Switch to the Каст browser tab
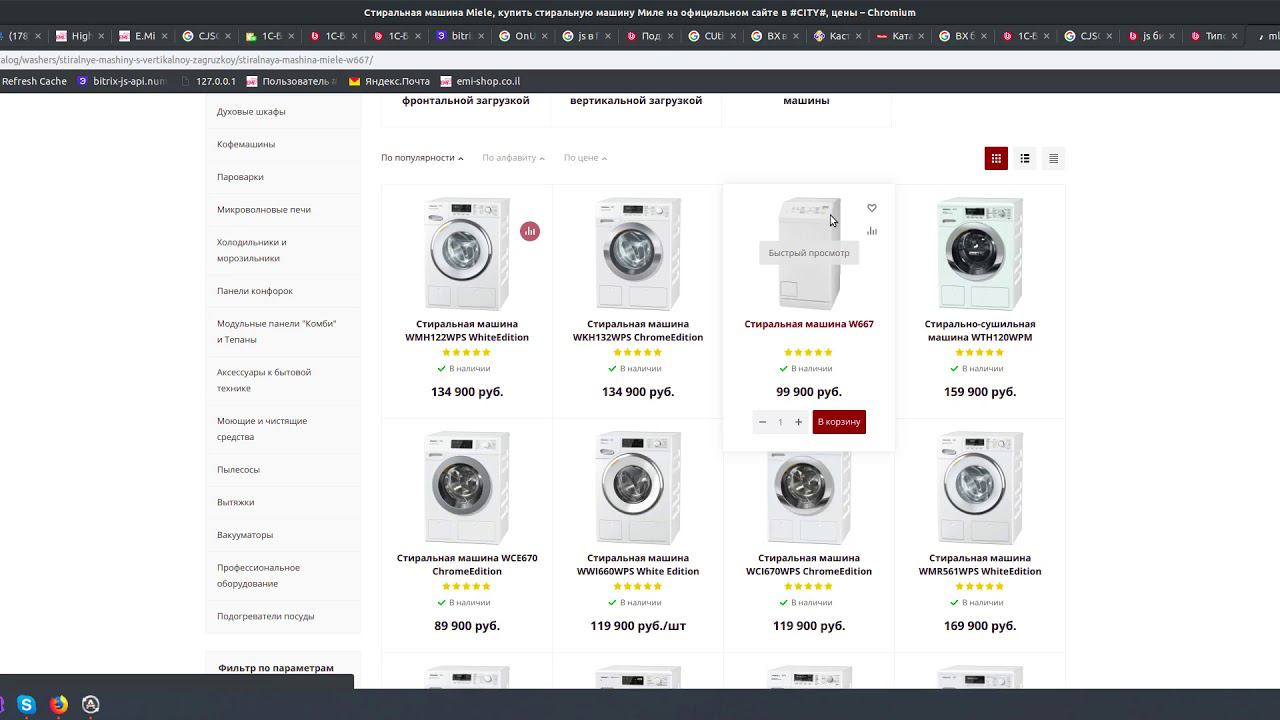Screen dimensions: 1280x720 pos(838,36)
